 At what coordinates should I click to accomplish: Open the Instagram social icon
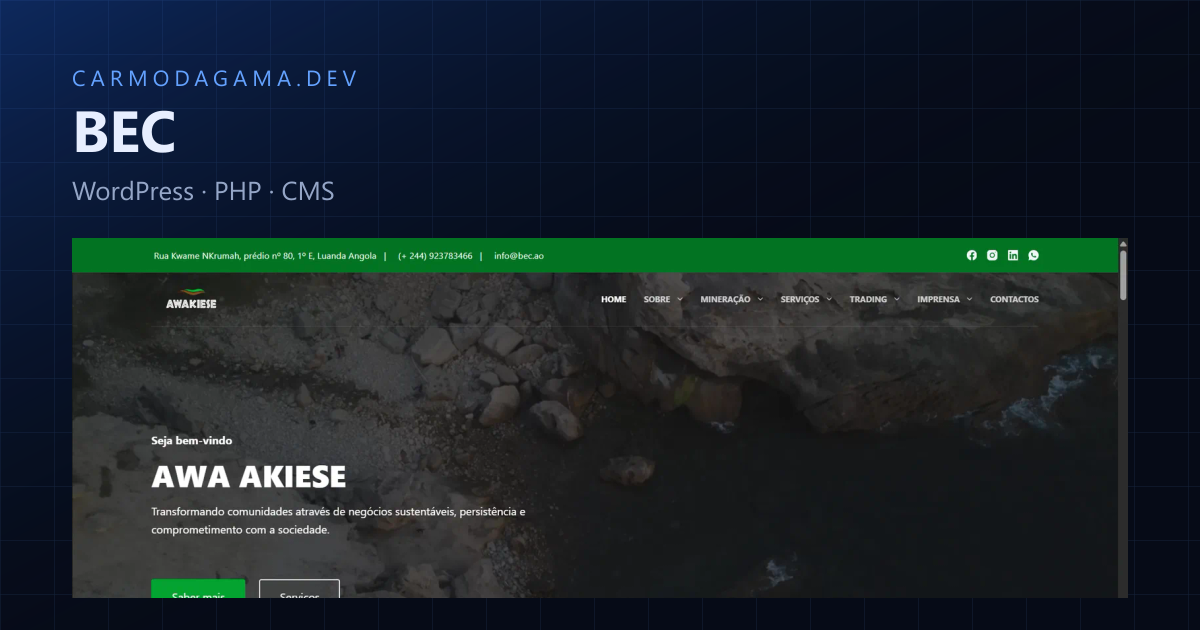pyautogui.click(x=992, y=255)
